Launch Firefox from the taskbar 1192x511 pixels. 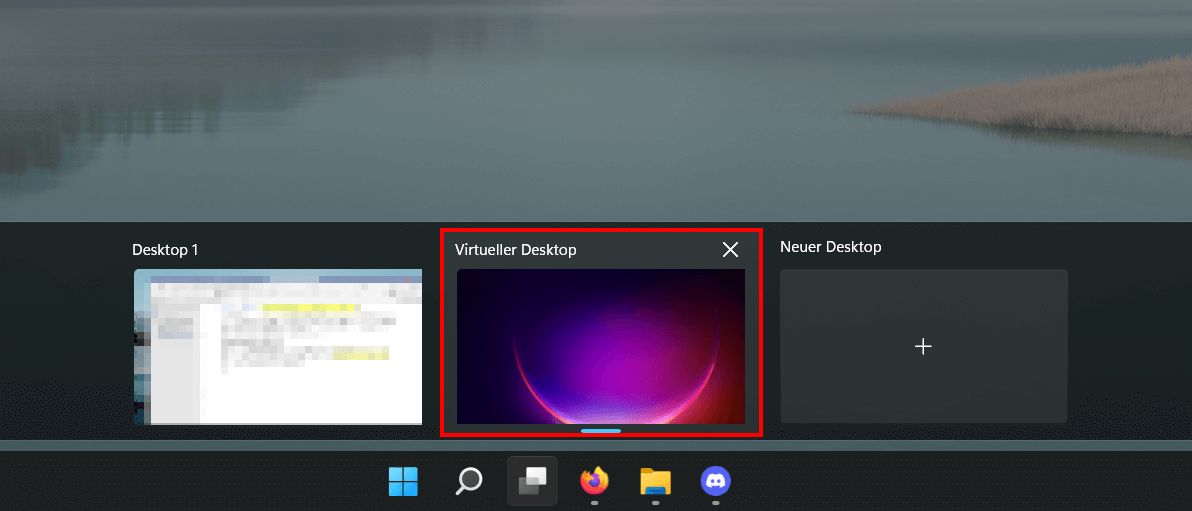click(594, 481)
